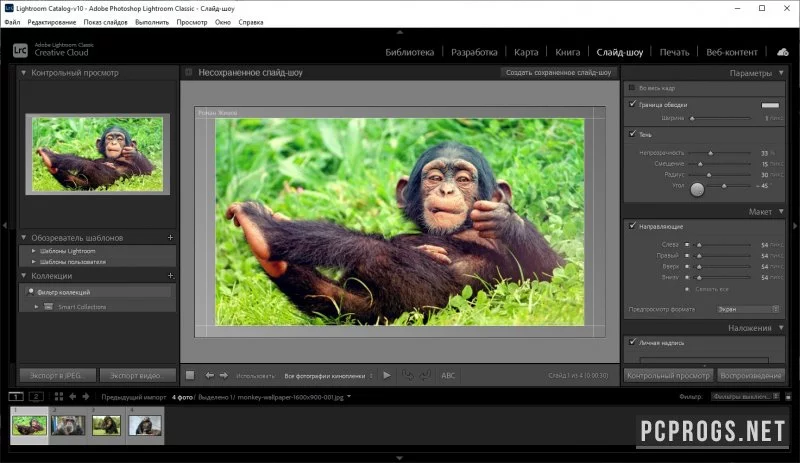Click the collection filter search icon
Viewport: 800px width, 463px height.
(x=31, y=292)
